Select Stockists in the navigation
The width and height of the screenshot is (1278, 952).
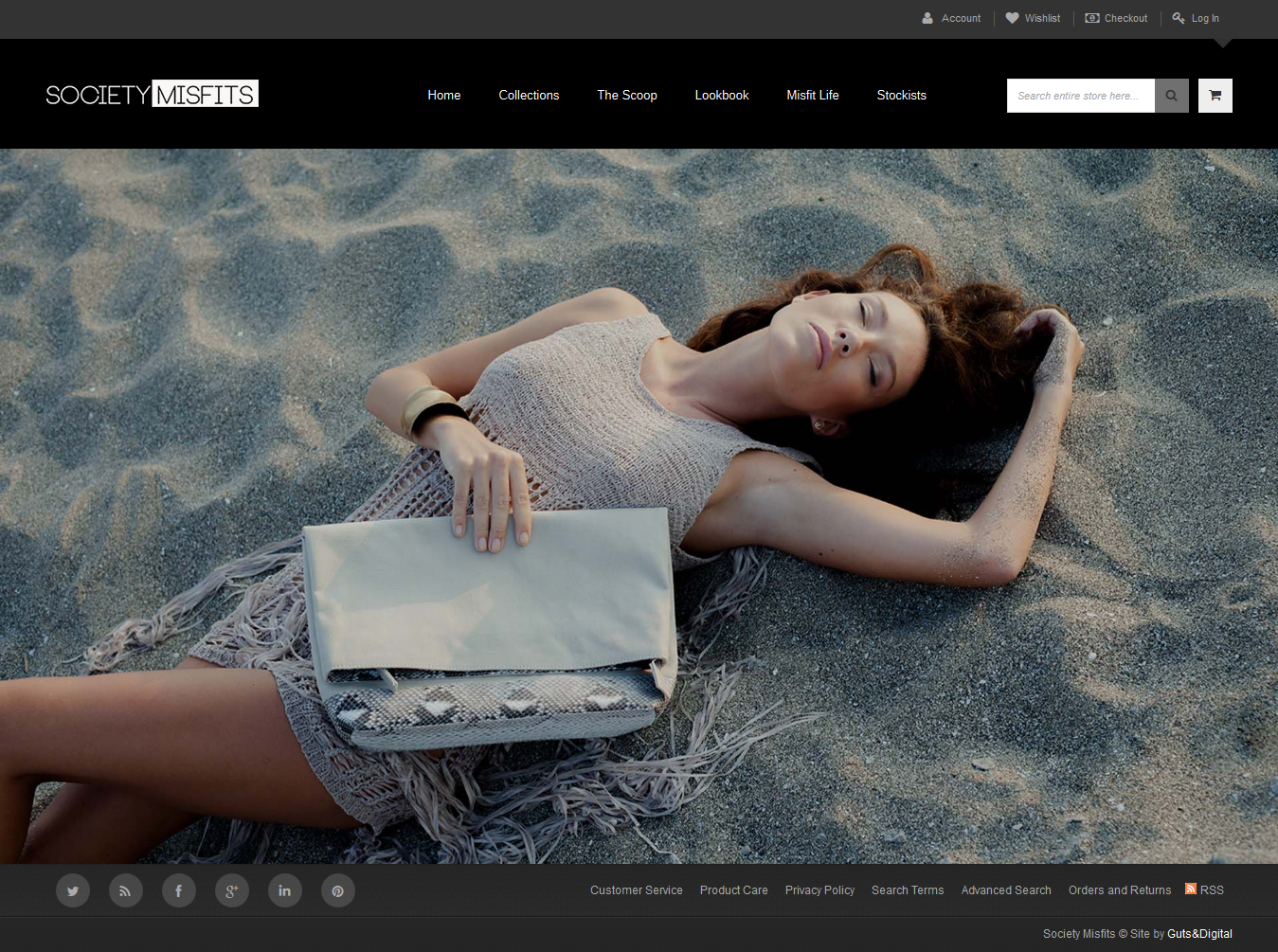(x=901, y=96)
